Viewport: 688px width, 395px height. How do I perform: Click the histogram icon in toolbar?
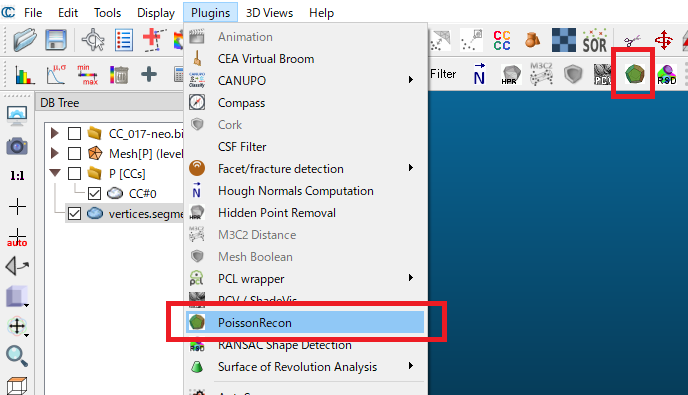point(24,74)
